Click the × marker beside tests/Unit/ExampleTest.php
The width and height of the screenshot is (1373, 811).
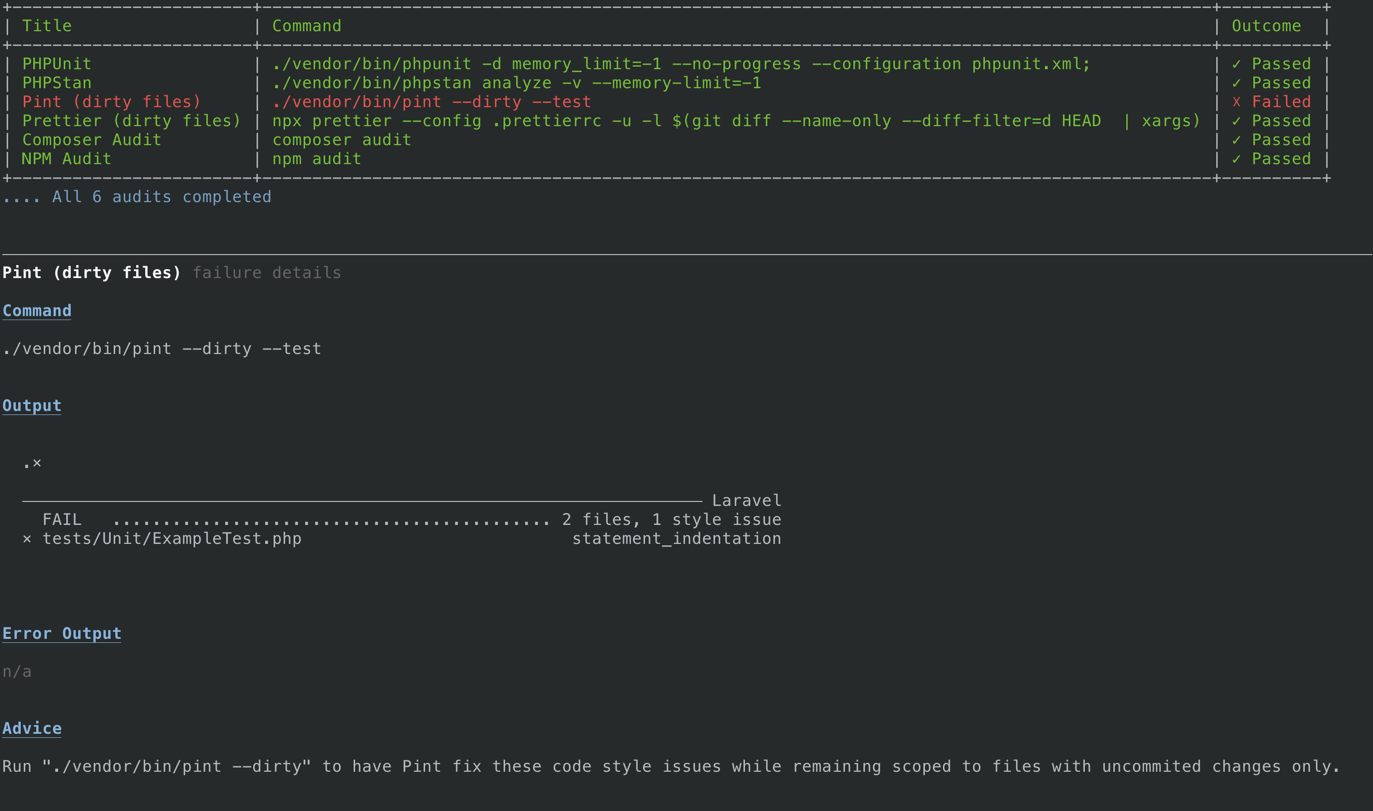[x=27, y=539]
